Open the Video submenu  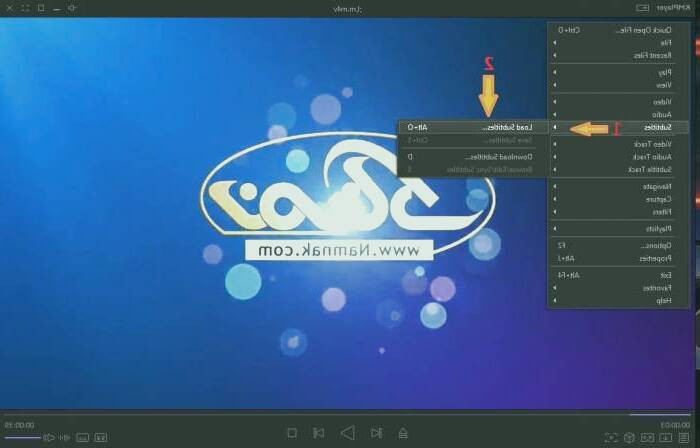click(x=618, y=102)
